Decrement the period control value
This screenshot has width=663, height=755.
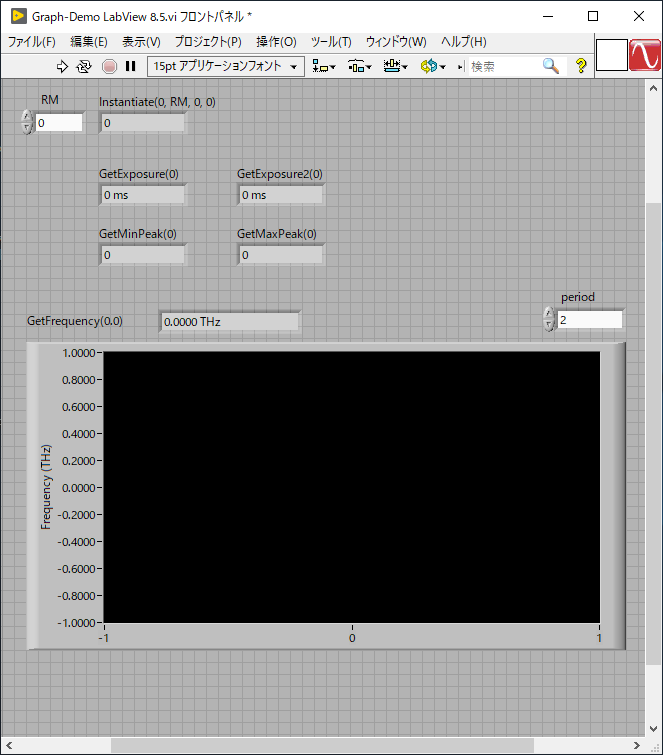[548, 325]
